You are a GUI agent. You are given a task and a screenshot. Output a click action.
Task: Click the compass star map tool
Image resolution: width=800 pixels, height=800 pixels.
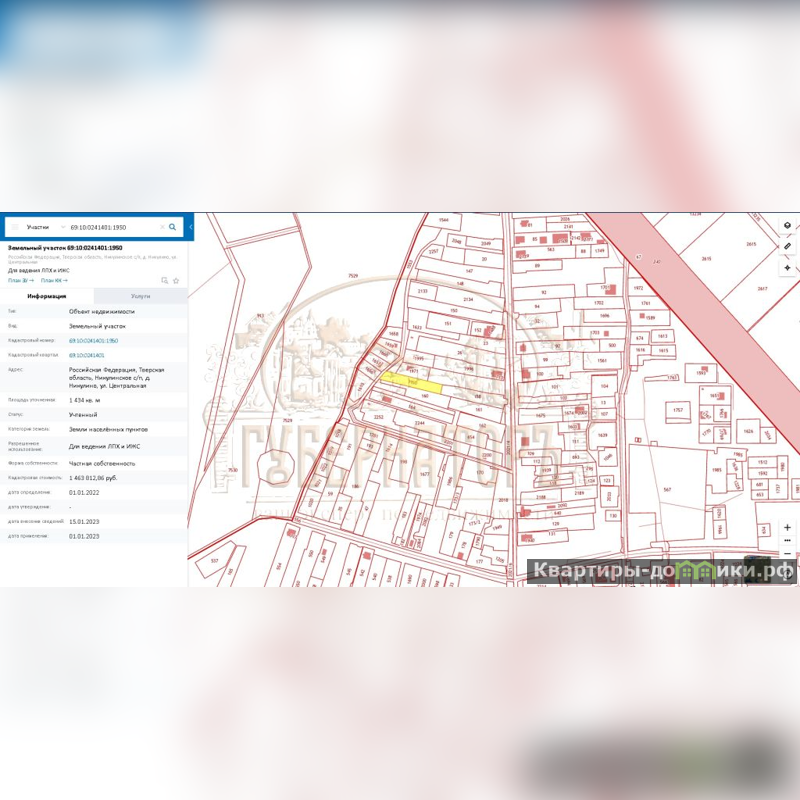[x=787, y=268]
